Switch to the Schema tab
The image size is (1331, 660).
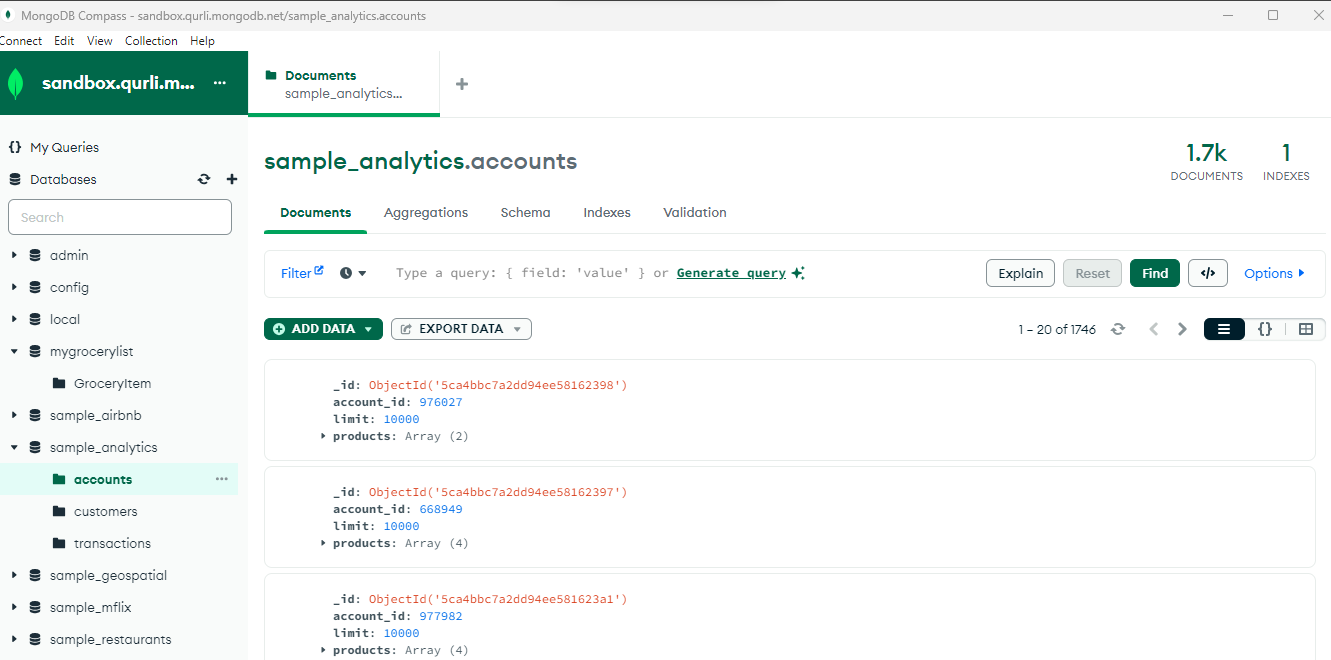pos(526,213)
